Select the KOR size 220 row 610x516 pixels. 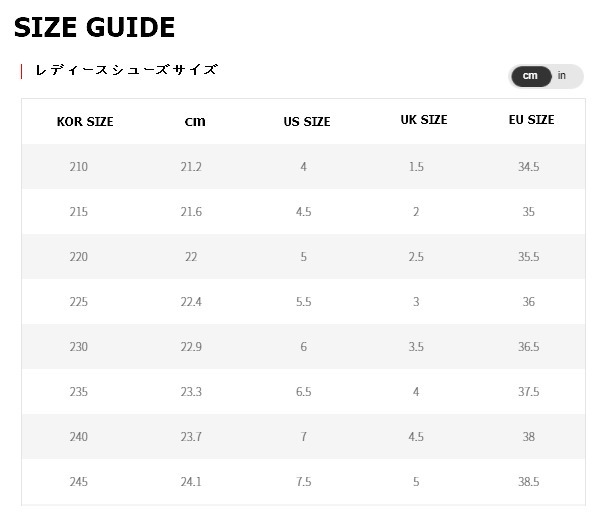tap(303, 256)
